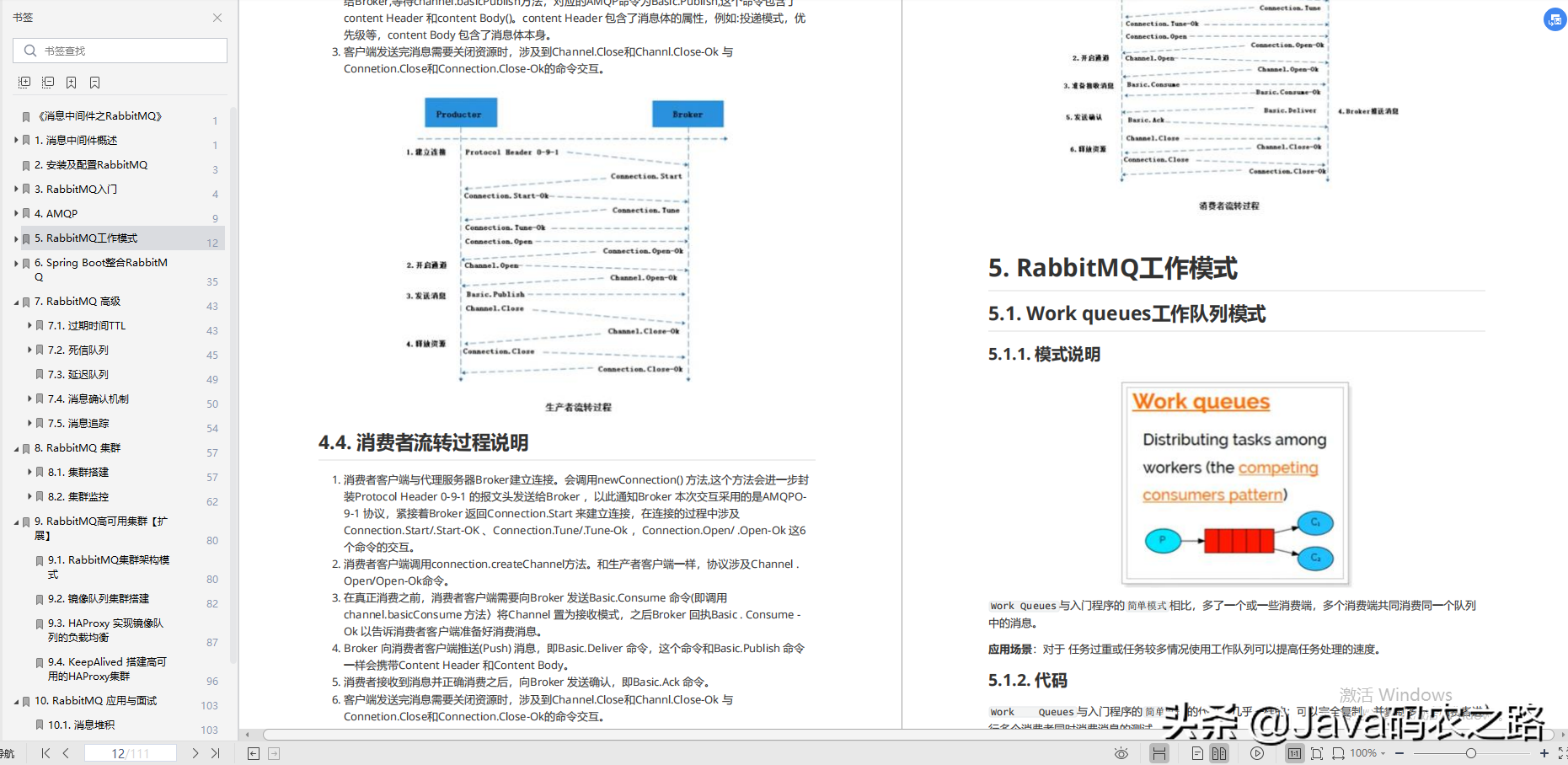Screen dimensions: 1568x765
Task: Start slideshow with the play icon
Action: (1257, 753)
